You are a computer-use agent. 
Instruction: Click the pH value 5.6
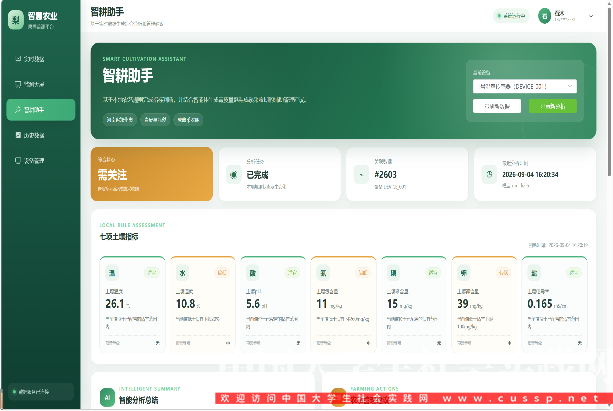[x=253, y=304]
